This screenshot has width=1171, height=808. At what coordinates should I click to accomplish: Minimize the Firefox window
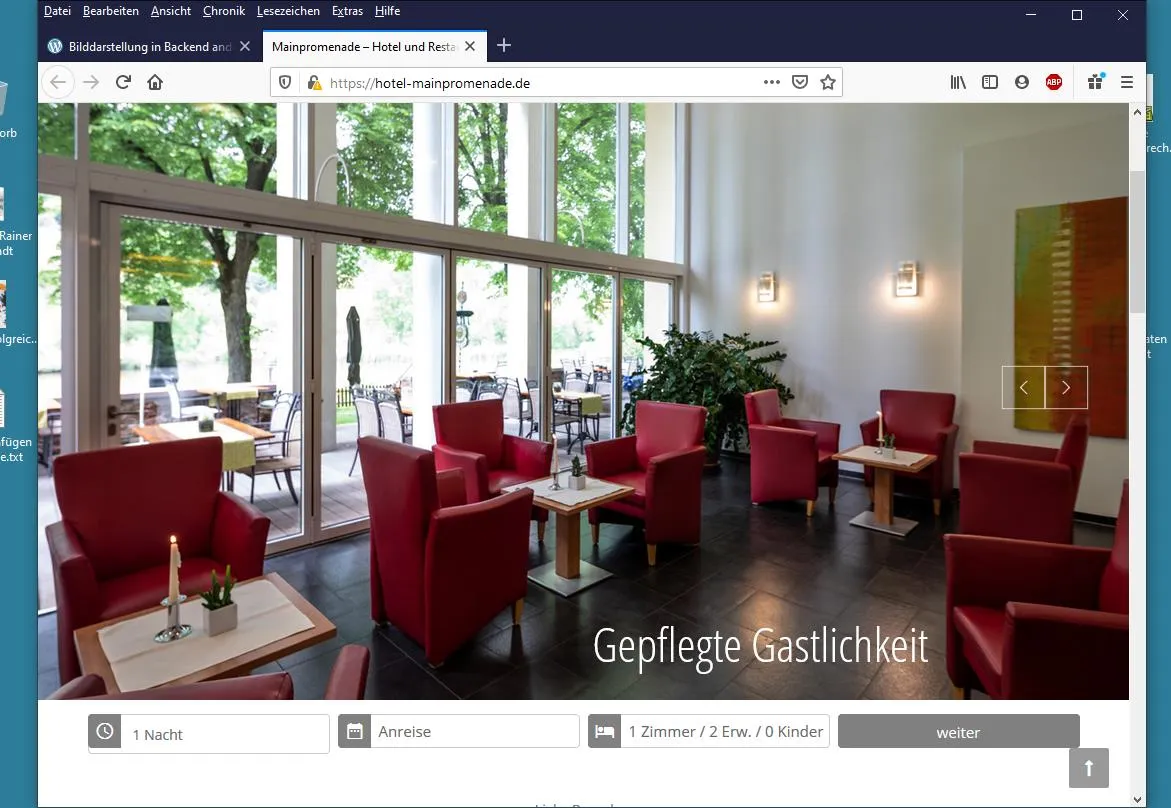[1031, 15]
